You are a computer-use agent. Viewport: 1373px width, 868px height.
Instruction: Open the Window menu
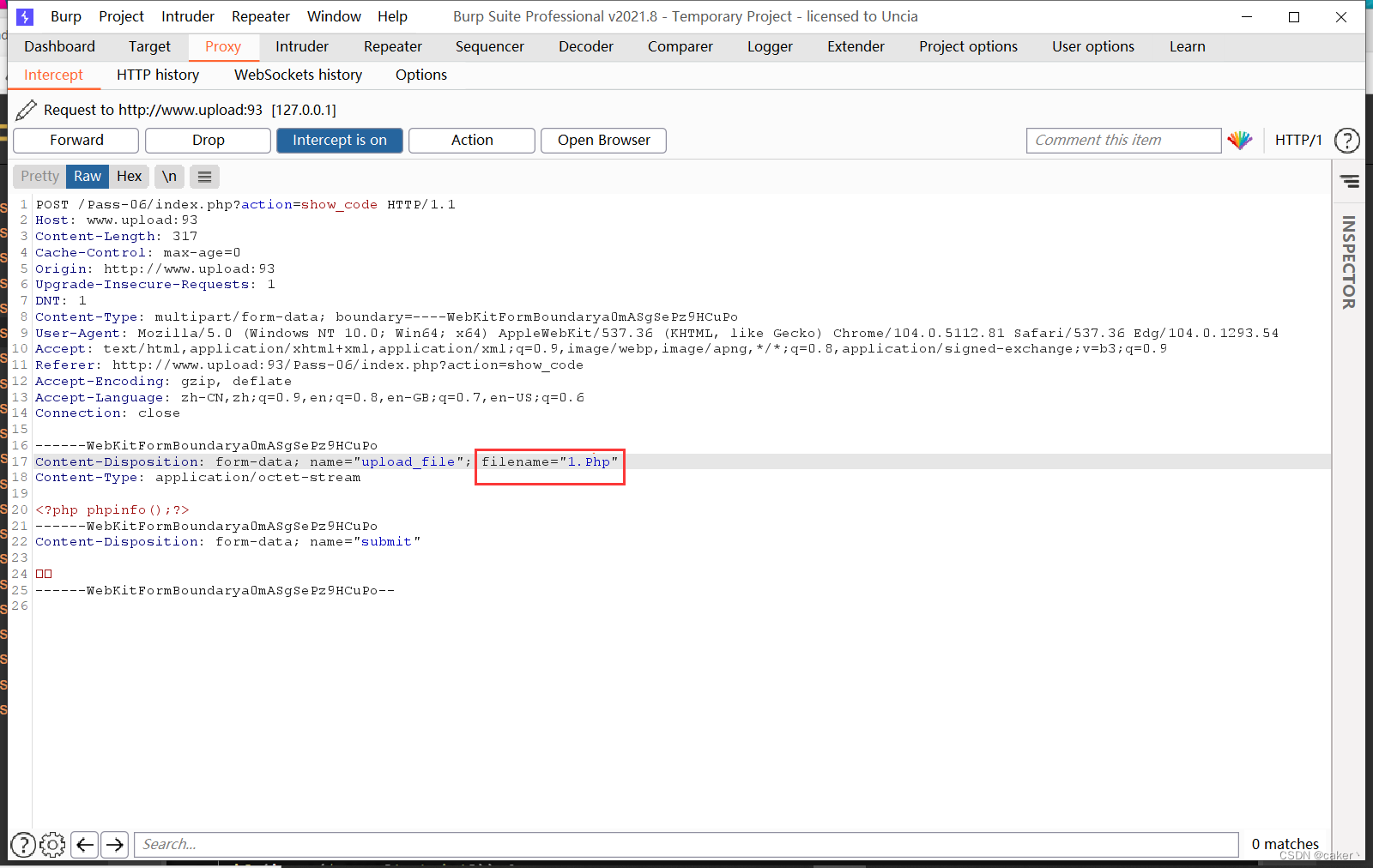click(x=335, y=16)
